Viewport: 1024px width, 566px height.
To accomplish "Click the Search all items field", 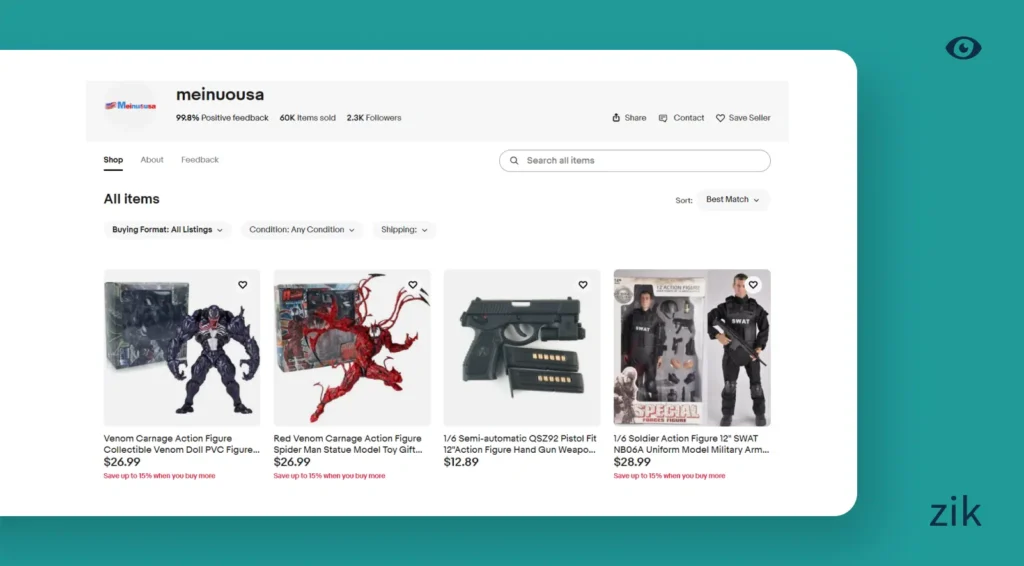I will point(640,160).
